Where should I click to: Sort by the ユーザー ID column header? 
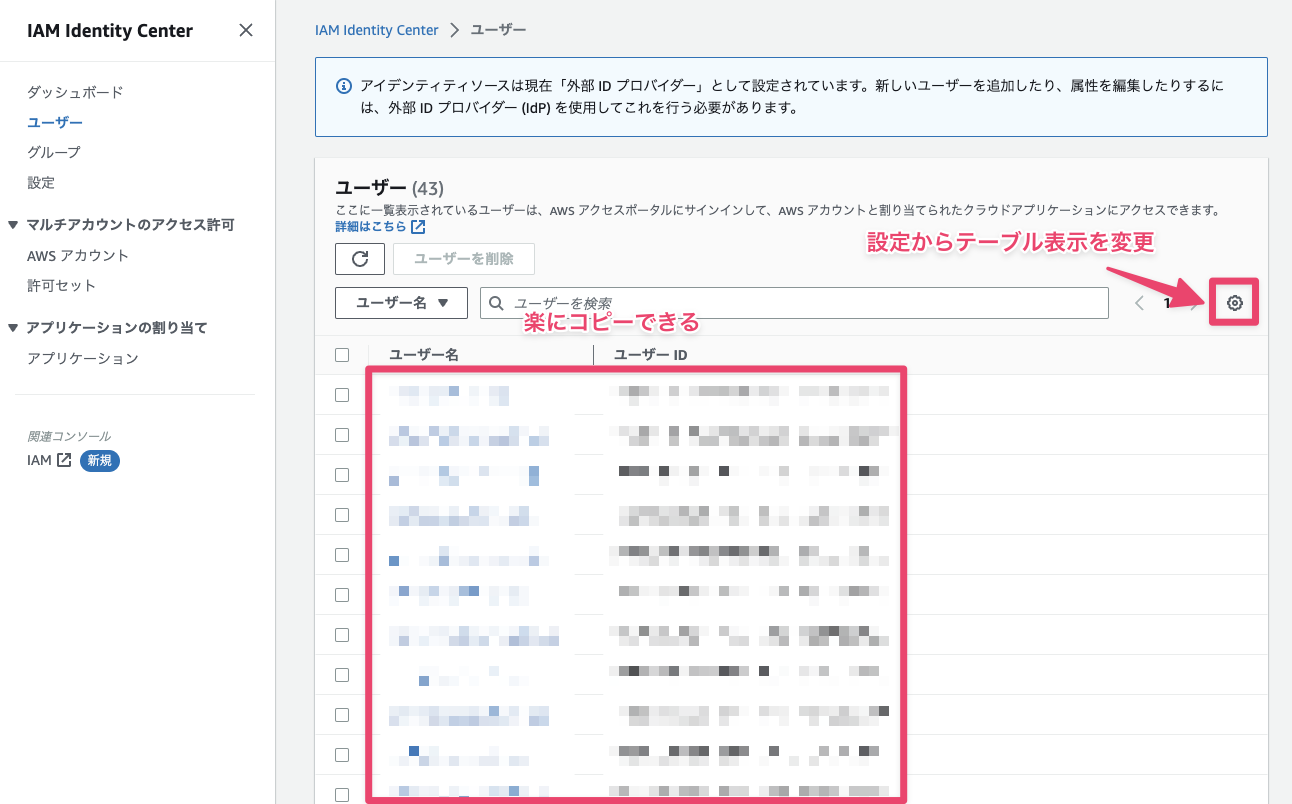pos(651,355)
